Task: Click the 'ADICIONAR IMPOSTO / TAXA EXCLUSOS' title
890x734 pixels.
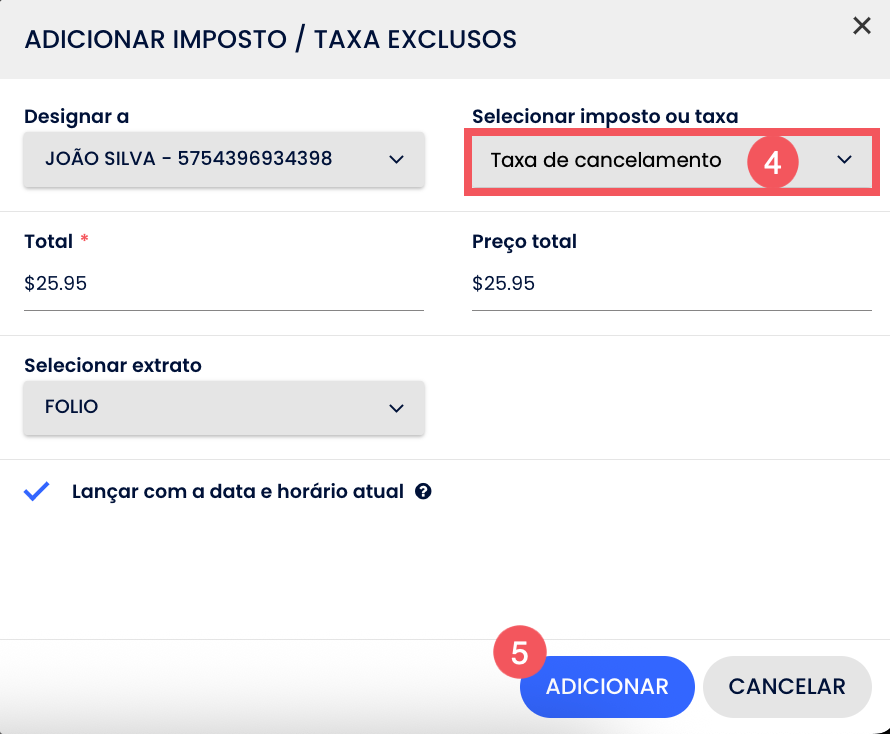Action: tap(270, 40)
